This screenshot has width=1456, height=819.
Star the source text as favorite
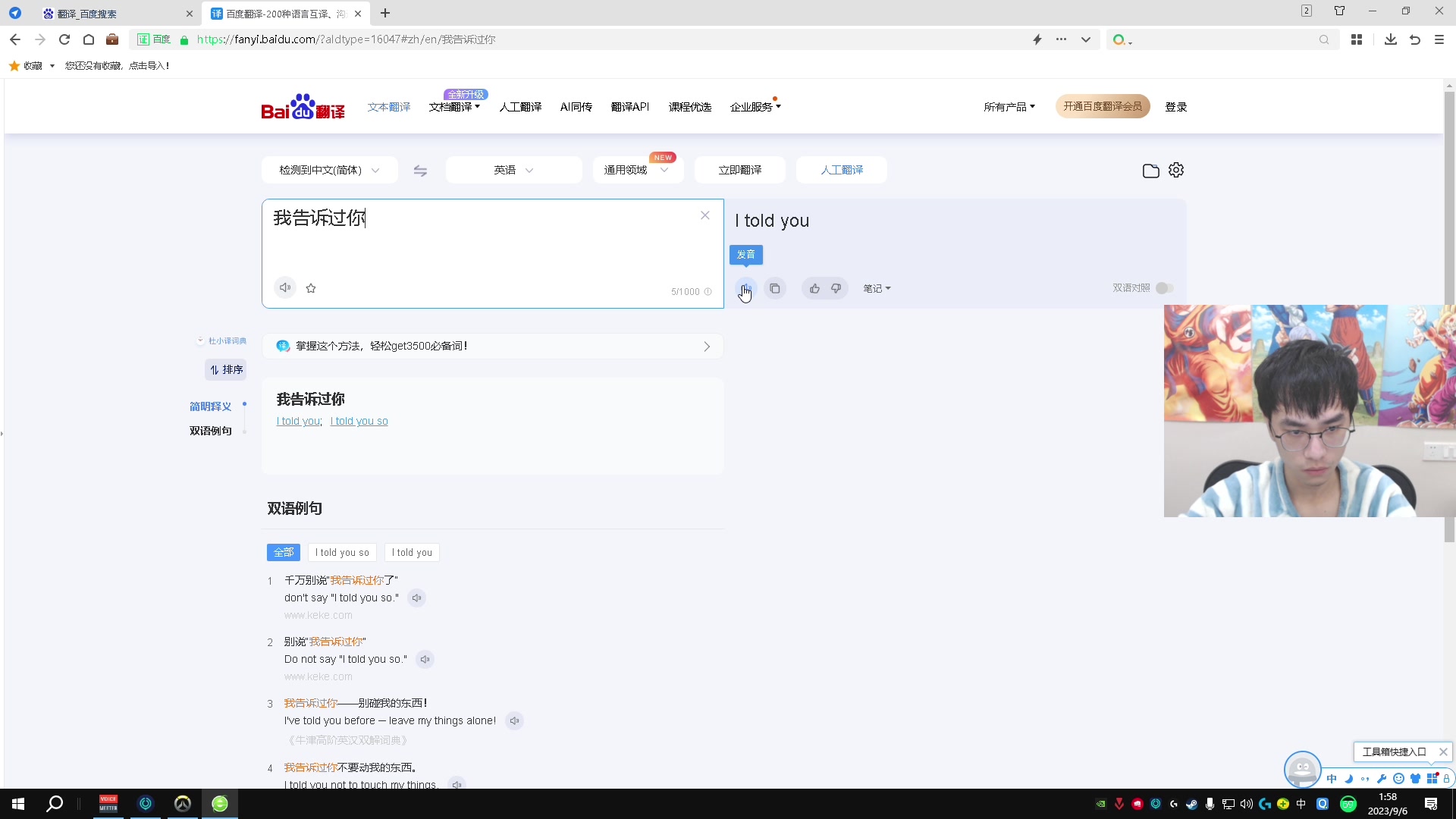(311, 288)
